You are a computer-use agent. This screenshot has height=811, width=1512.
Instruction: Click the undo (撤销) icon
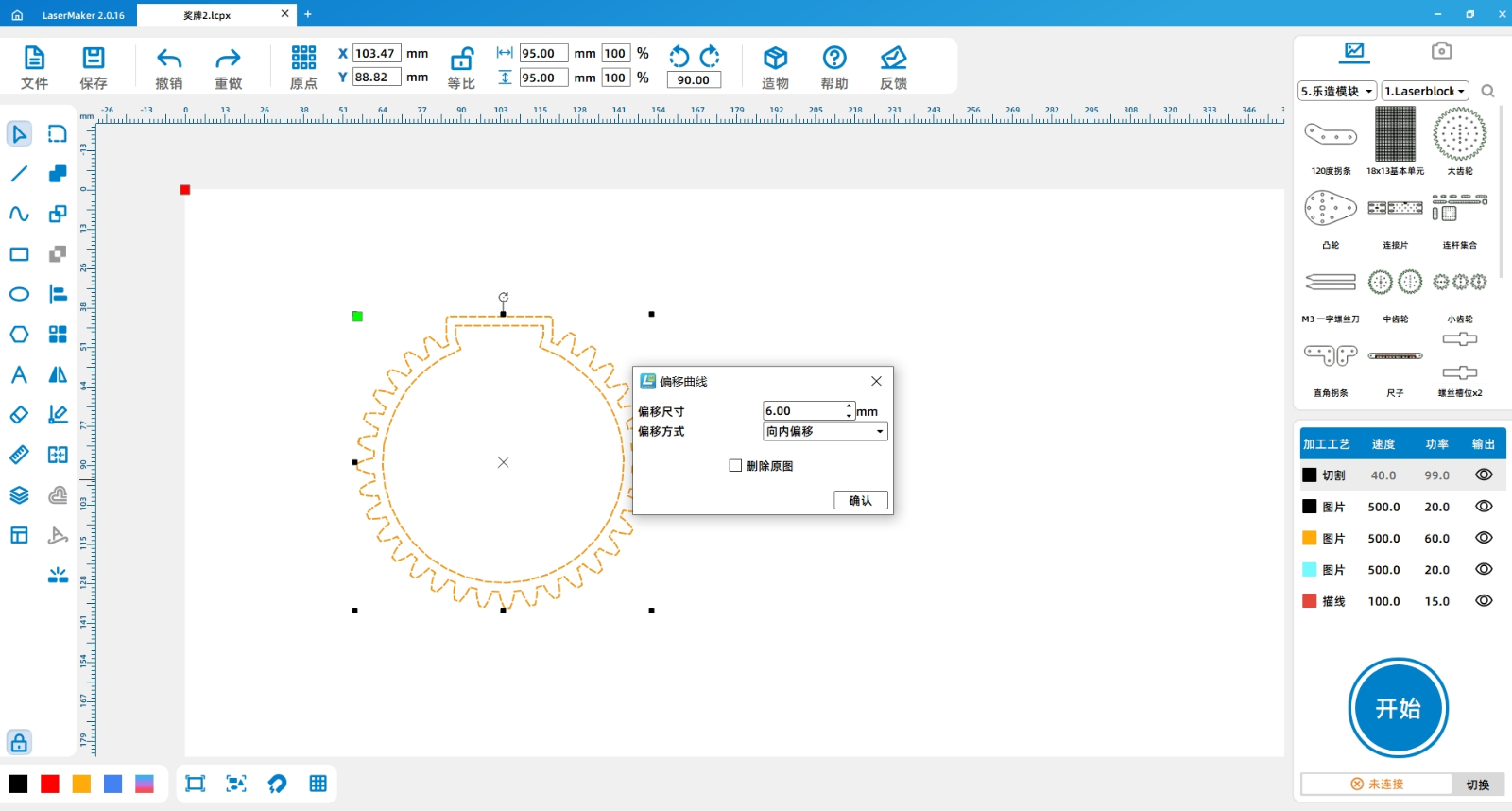(169, 59)
